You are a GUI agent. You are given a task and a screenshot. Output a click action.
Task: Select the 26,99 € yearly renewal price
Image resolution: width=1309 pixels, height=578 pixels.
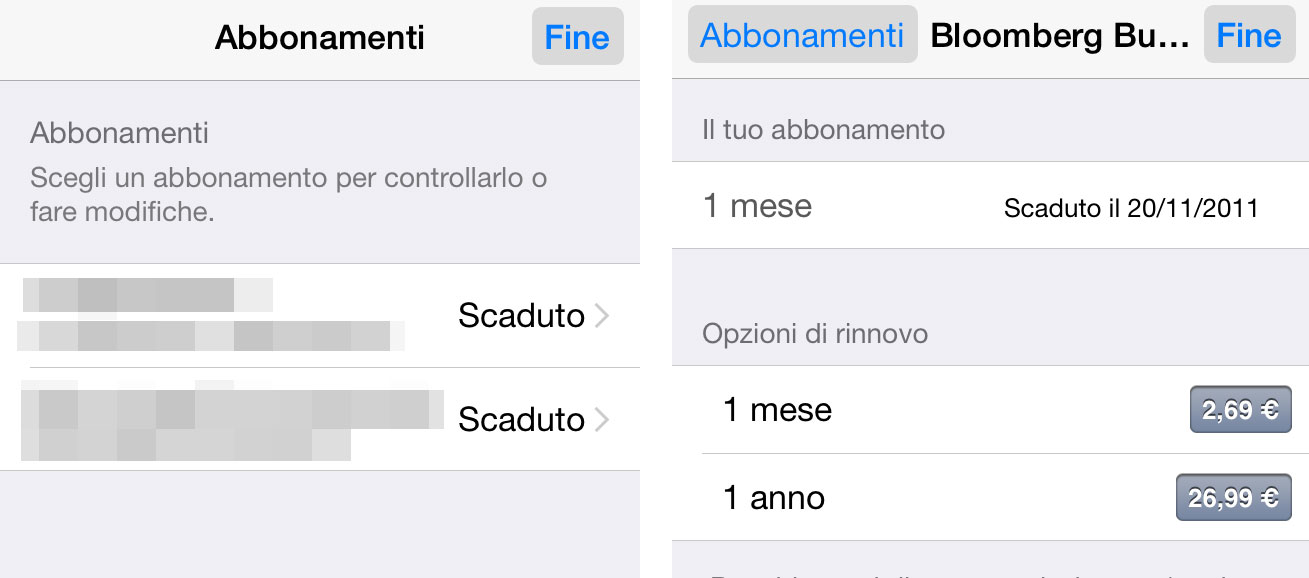[1234, 497]
